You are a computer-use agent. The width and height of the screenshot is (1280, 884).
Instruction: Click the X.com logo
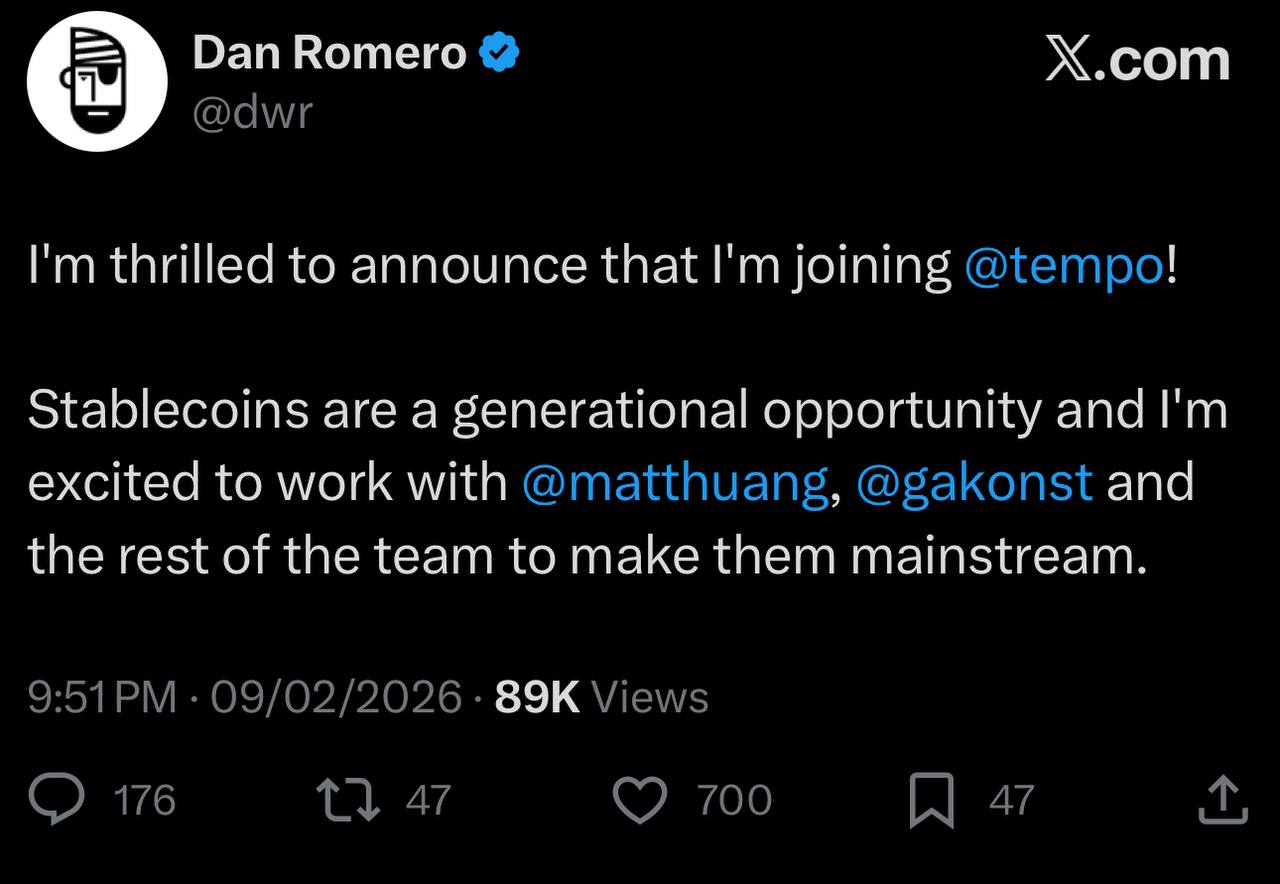pyautogui.click(x=1137, y=60)
